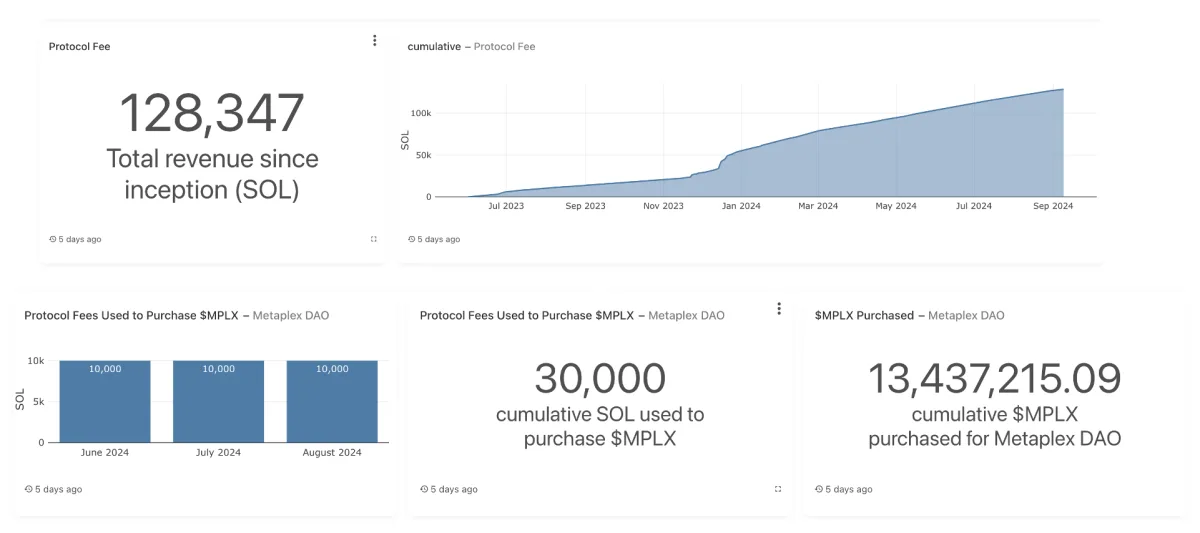Viewport: 1200px width, 533px height.
Task: Click the 'cumulative' chart title text
Action: click(434, 47)
